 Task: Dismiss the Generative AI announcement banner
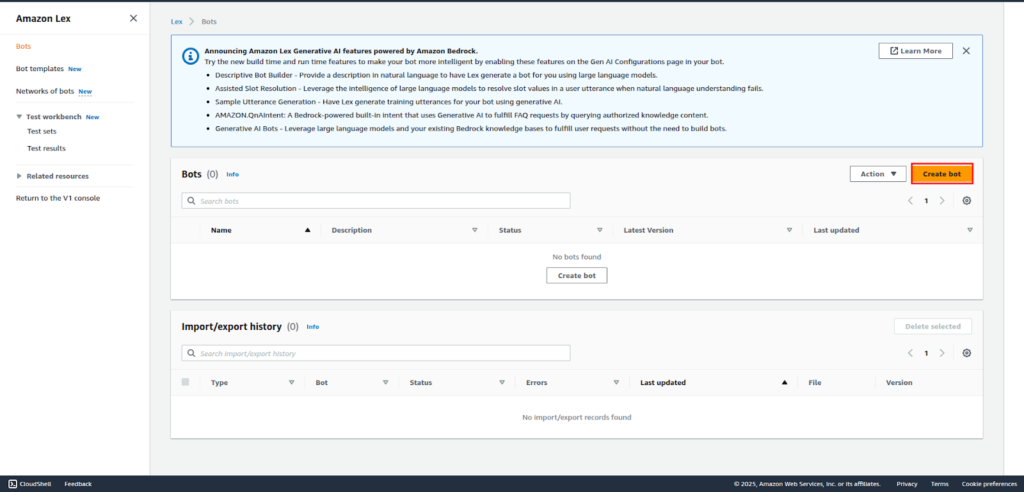click(x=966, y=51)
